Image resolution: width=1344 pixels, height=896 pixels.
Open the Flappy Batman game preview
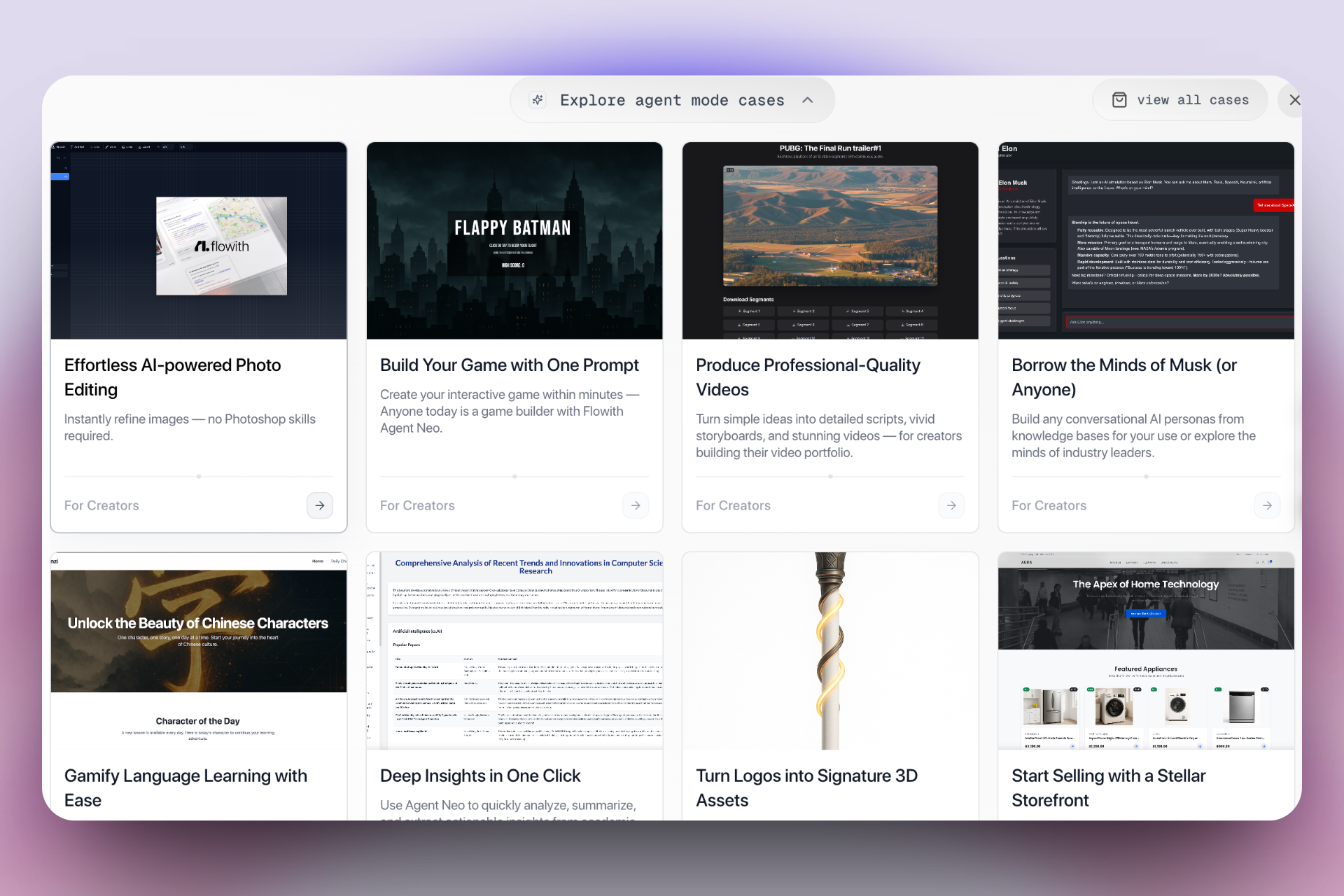(x=514, y=241)
